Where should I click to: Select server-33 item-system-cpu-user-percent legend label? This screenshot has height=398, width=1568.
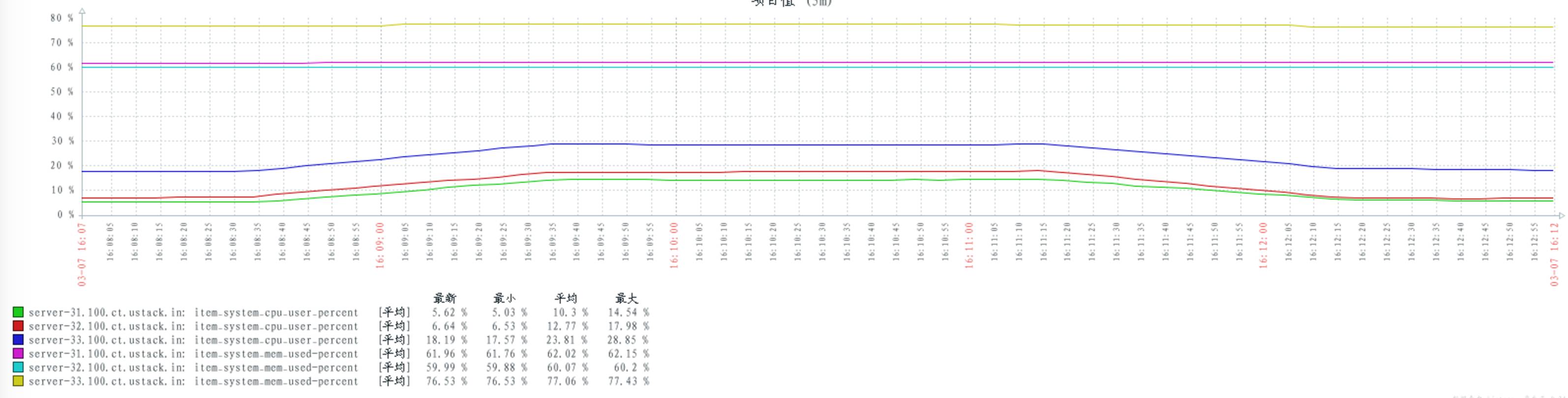[x=194, y=341]
